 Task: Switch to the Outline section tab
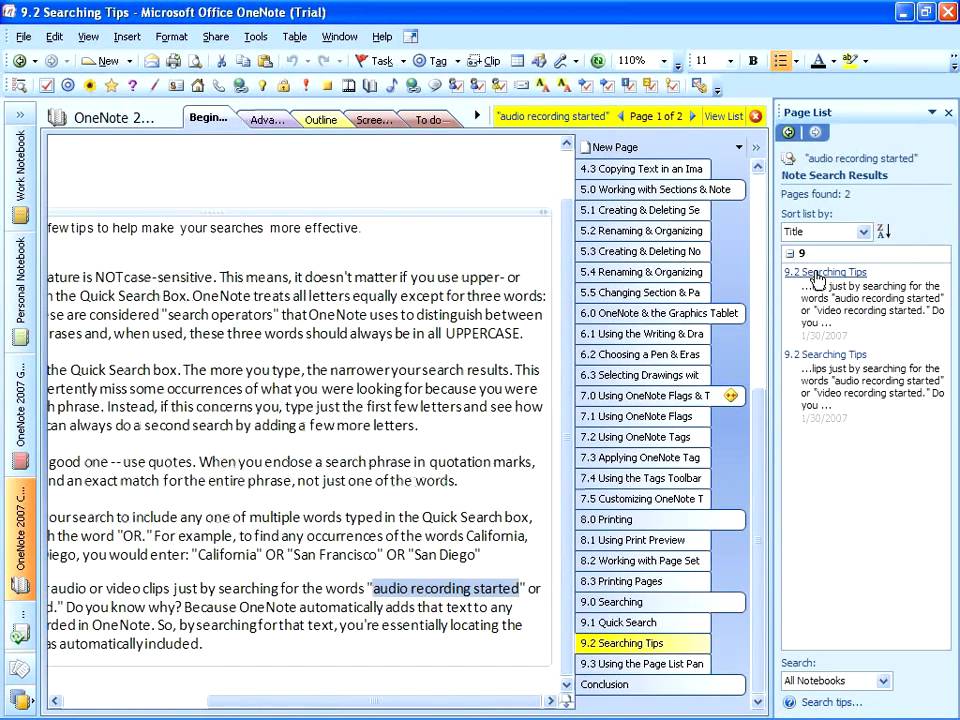point(321,119)
